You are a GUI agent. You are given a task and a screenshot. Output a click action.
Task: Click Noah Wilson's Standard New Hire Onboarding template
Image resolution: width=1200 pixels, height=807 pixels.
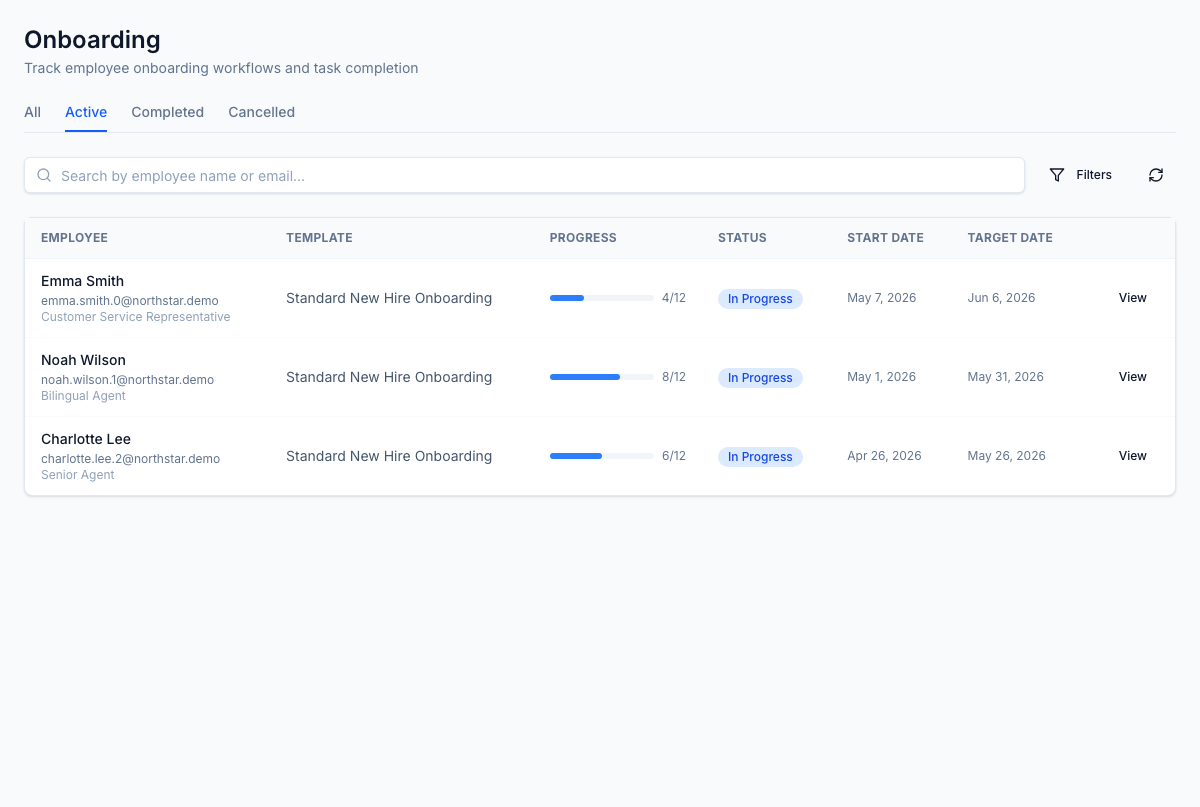(x=389, y=377)
